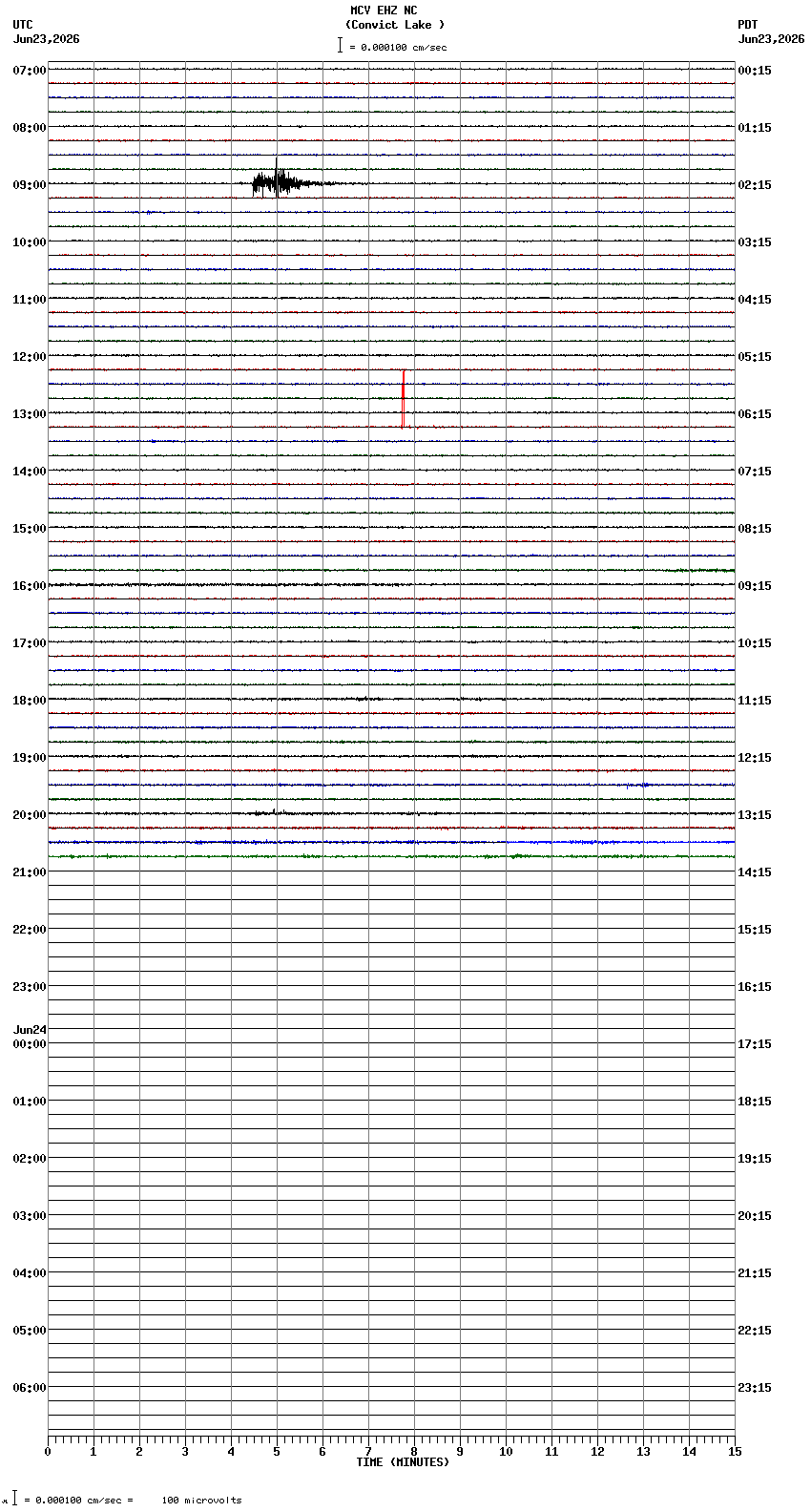Click the red vertical spike near 13:00 UTC
The height and width of the screenshot is (1512, 811).
click(404, 399)
